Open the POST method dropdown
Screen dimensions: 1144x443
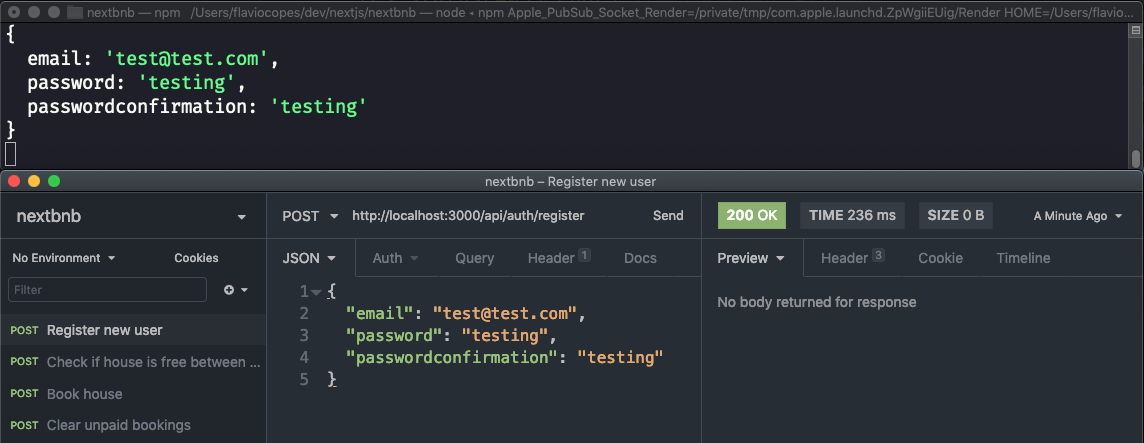(311, 215)
